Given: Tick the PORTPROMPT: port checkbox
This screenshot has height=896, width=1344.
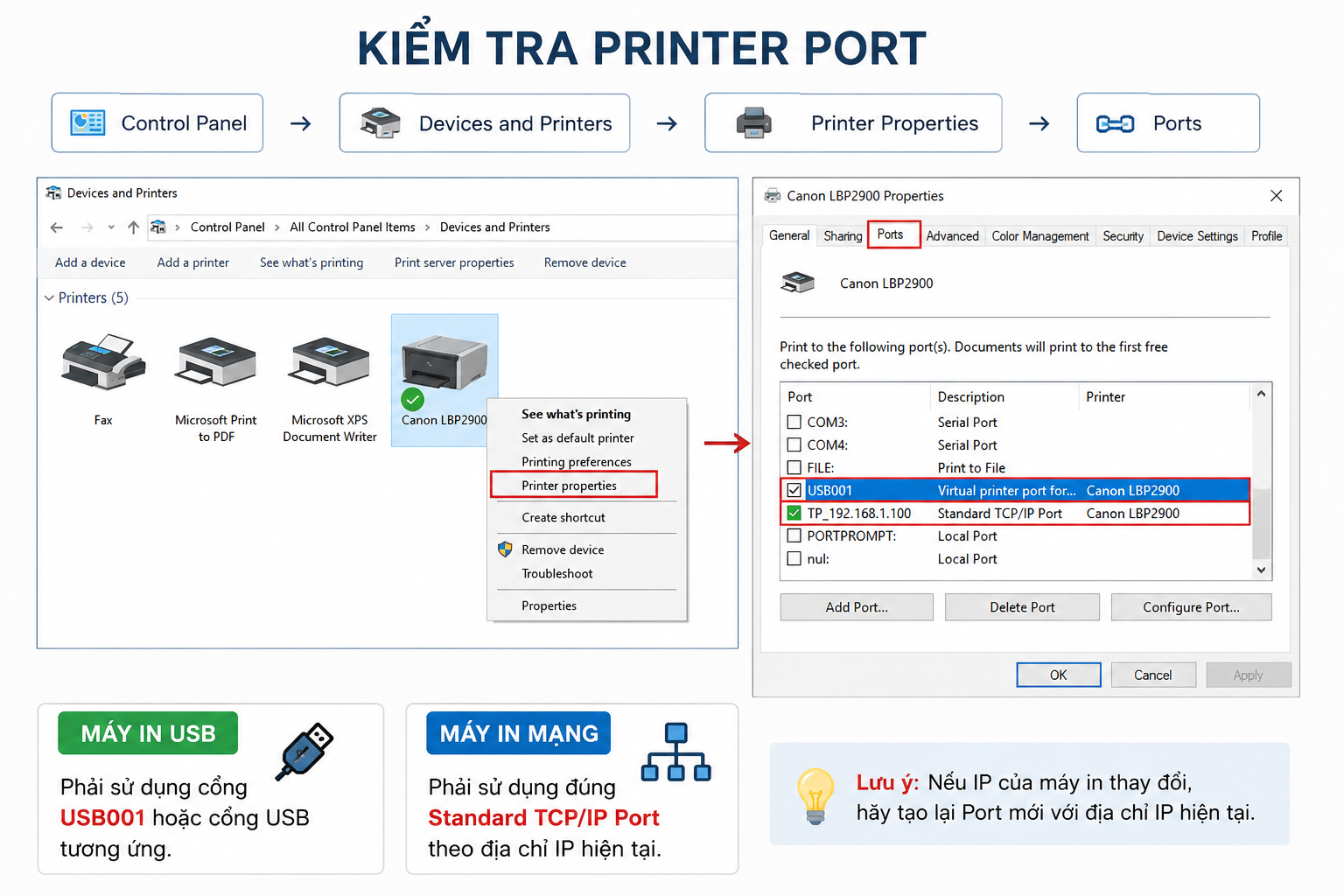Looking at the screenshot, I should tap(794, 535).
